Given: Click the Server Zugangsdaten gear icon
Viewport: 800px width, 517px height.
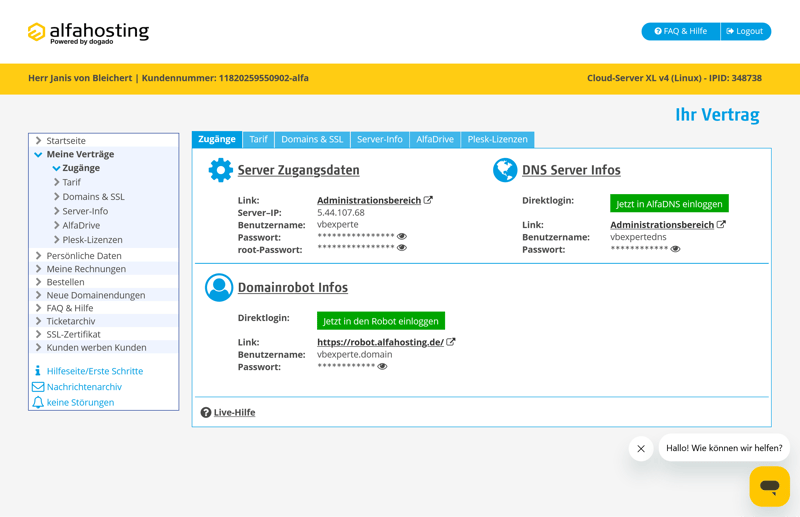Looking at the screenshot, I should [x=220, y=170].
